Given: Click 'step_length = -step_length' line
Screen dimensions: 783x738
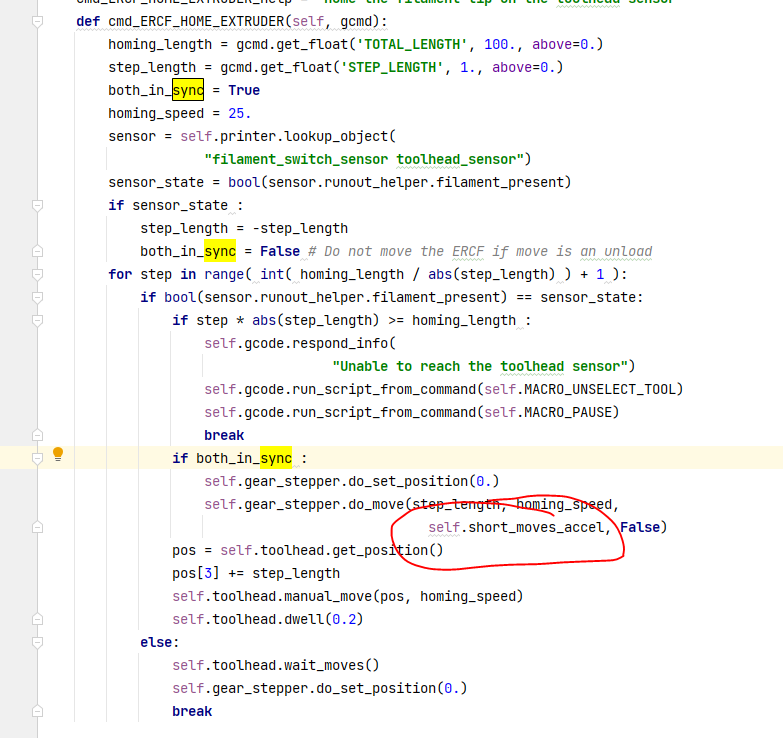Looking at the screenshot, I should click(244, 228).
